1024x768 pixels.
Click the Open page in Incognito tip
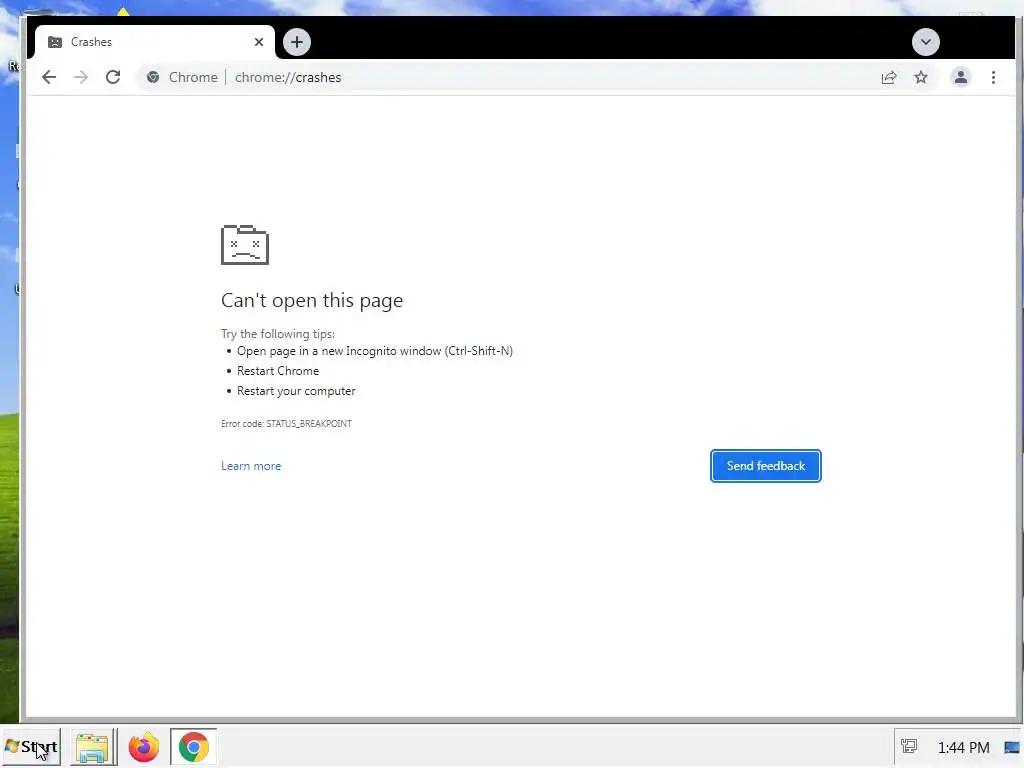pyautogui.click(x=375, y=351)
